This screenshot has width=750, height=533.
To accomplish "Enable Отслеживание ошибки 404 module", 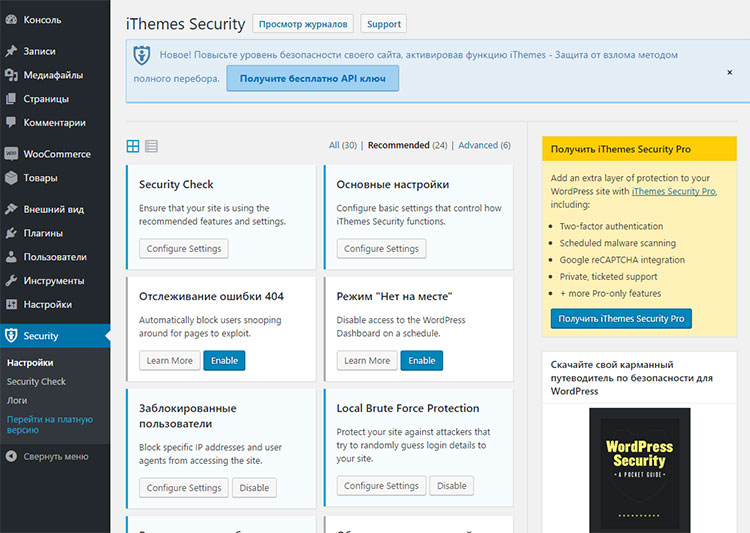I will pos(224,361).
